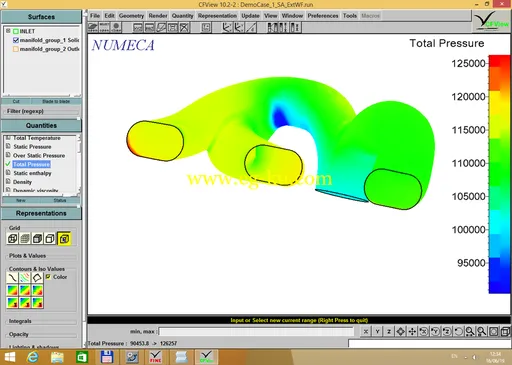Image resolution: width=512 pixels, height=365 pixels.
Task: Click the four-arrow translate view icon
Action: (x=412, y=331)
